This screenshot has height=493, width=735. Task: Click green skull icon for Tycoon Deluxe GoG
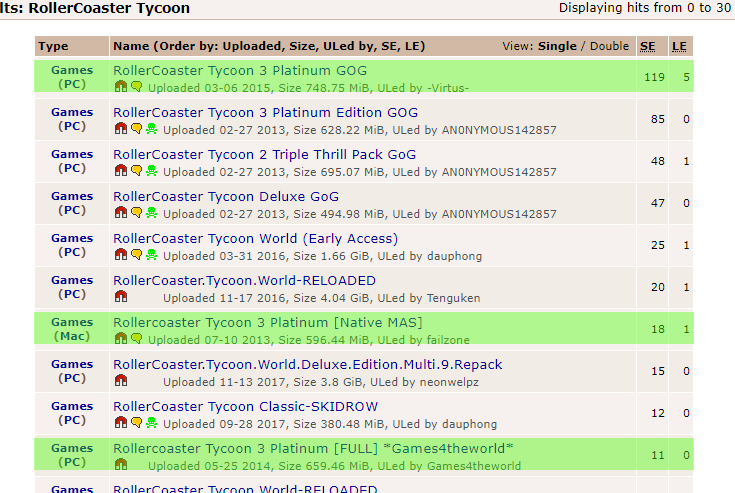point(151,212)
